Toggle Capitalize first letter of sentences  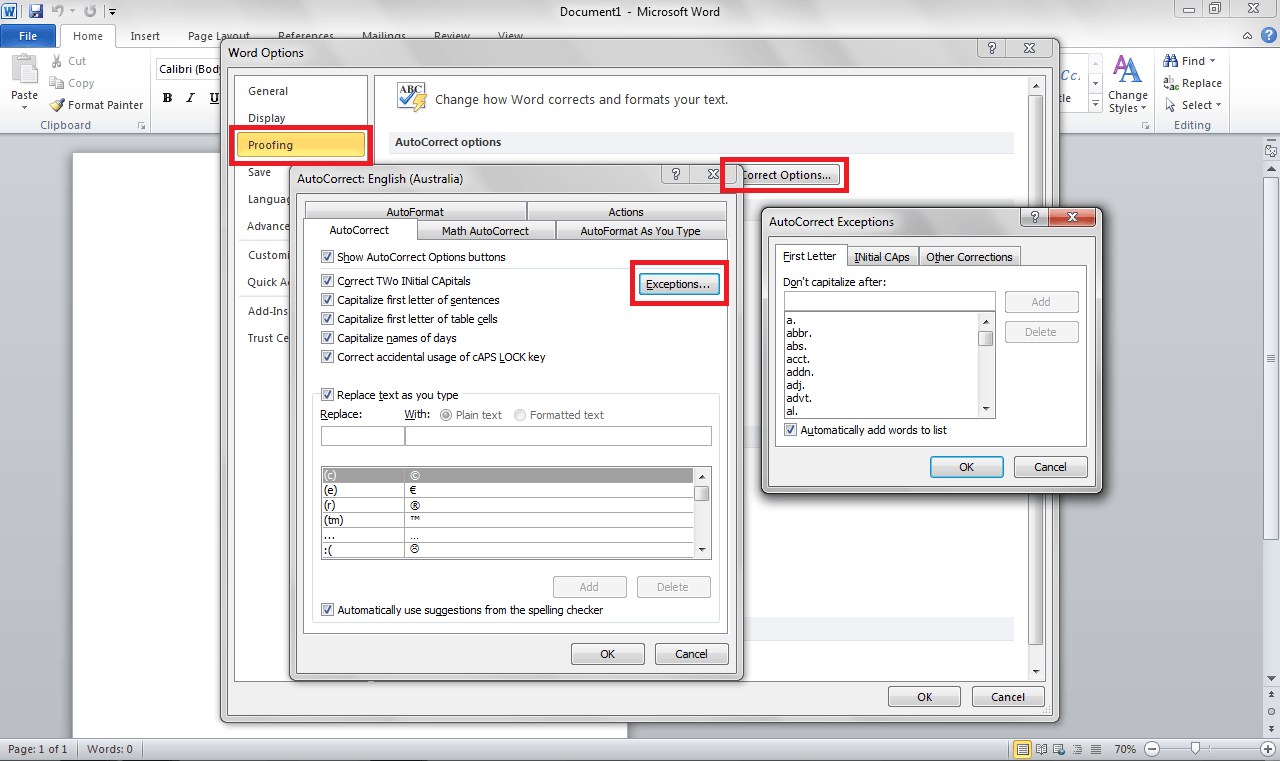click(328, 300)
